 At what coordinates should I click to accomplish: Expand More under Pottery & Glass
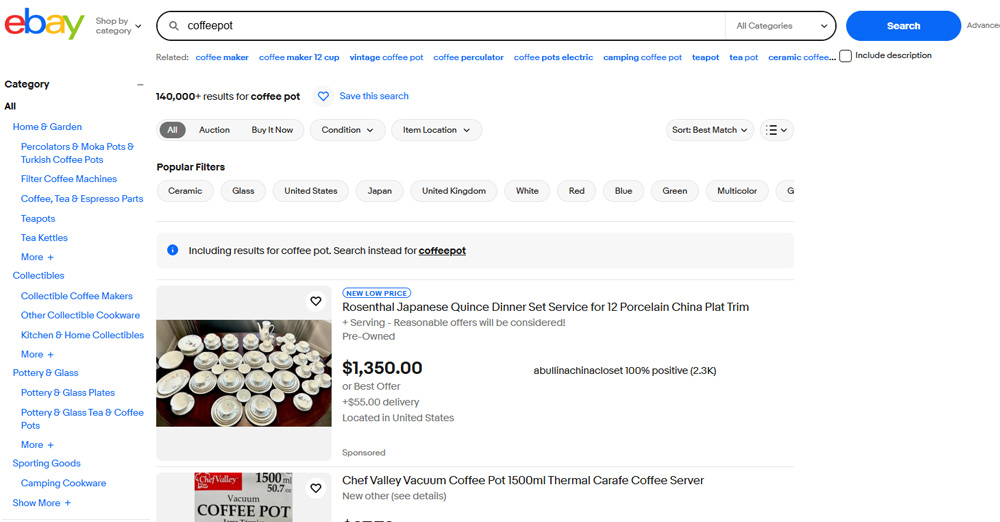[x=37, y=445]
